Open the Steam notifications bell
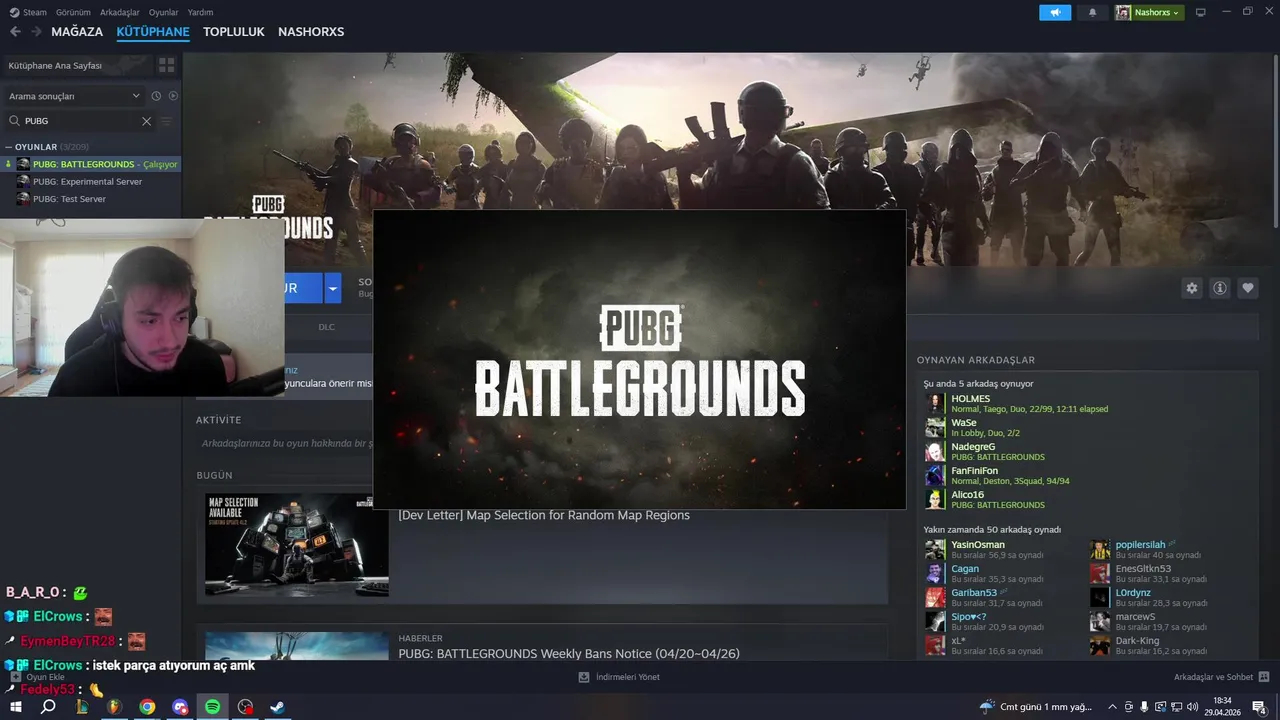The image size is (1280, 720). tap(1092, 12)
